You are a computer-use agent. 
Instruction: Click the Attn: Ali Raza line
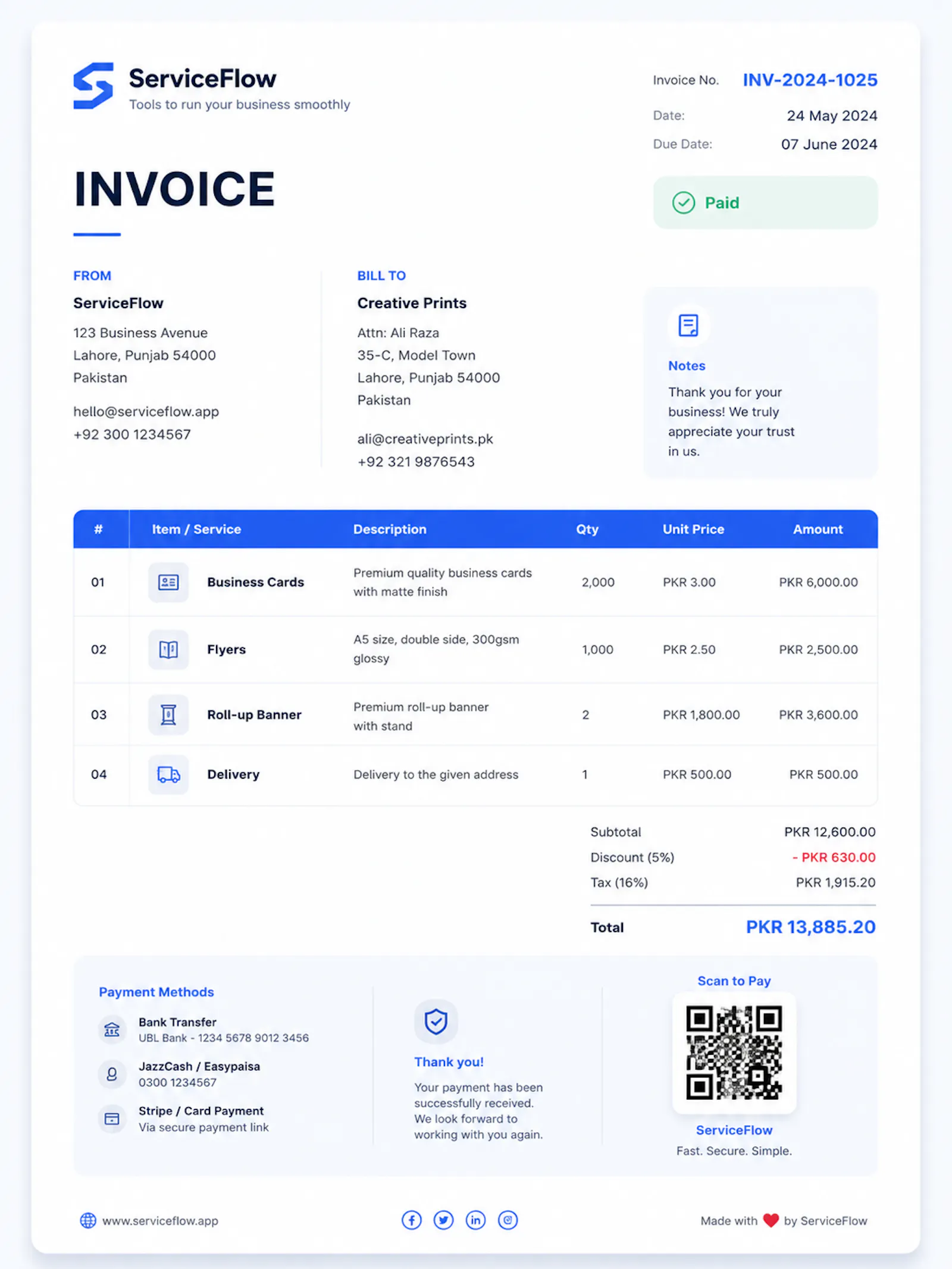[x=398, y=333]
